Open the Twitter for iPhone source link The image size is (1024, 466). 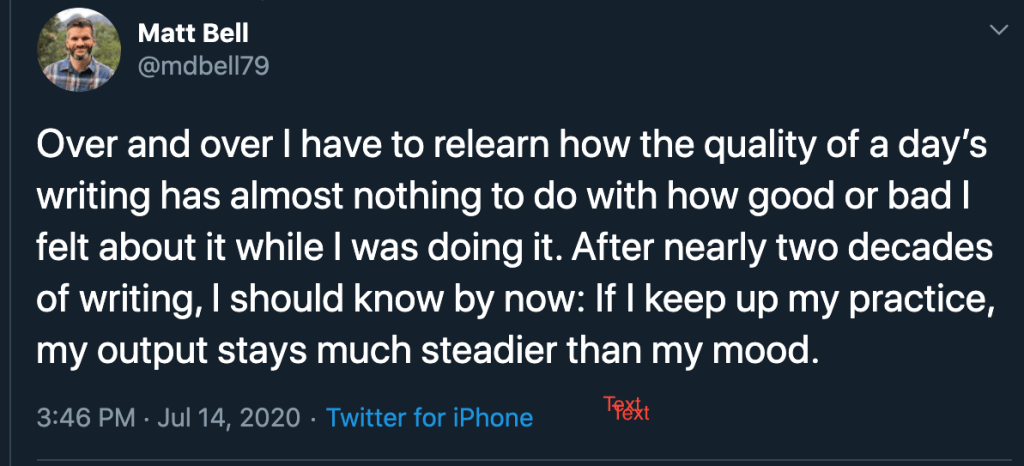pos(429,416)
